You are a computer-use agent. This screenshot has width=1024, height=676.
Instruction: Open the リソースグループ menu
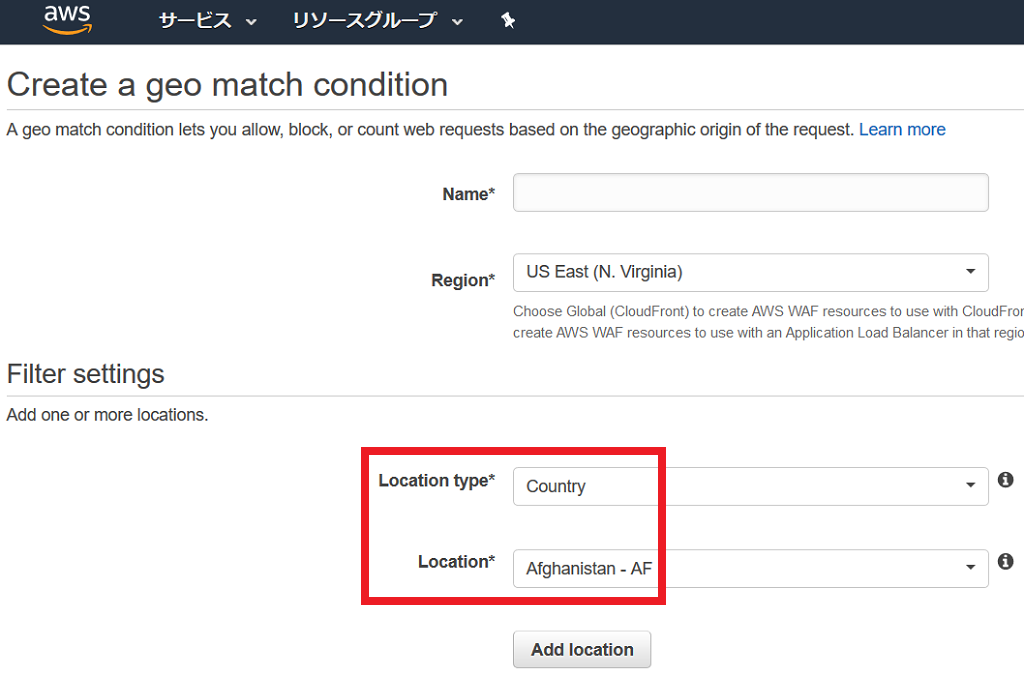pos(377,21)
